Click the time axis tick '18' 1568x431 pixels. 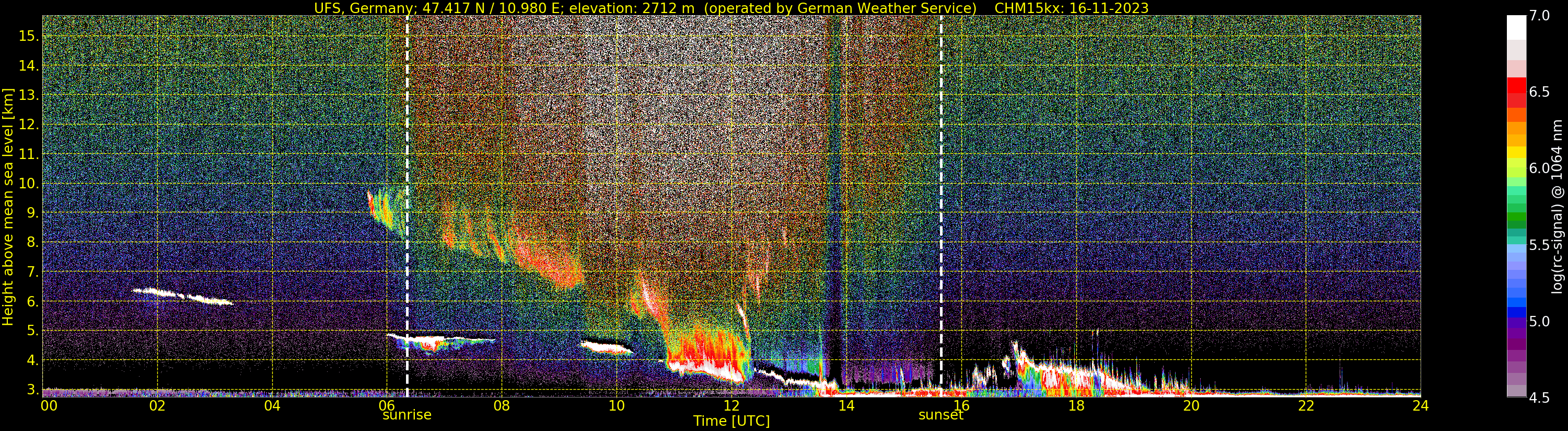[1076, 405]
